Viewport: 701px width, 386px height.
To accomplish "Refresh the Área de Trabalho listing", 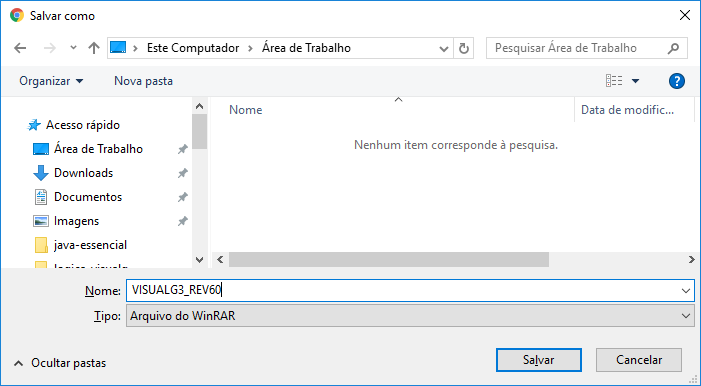I will tap(464, 48).
